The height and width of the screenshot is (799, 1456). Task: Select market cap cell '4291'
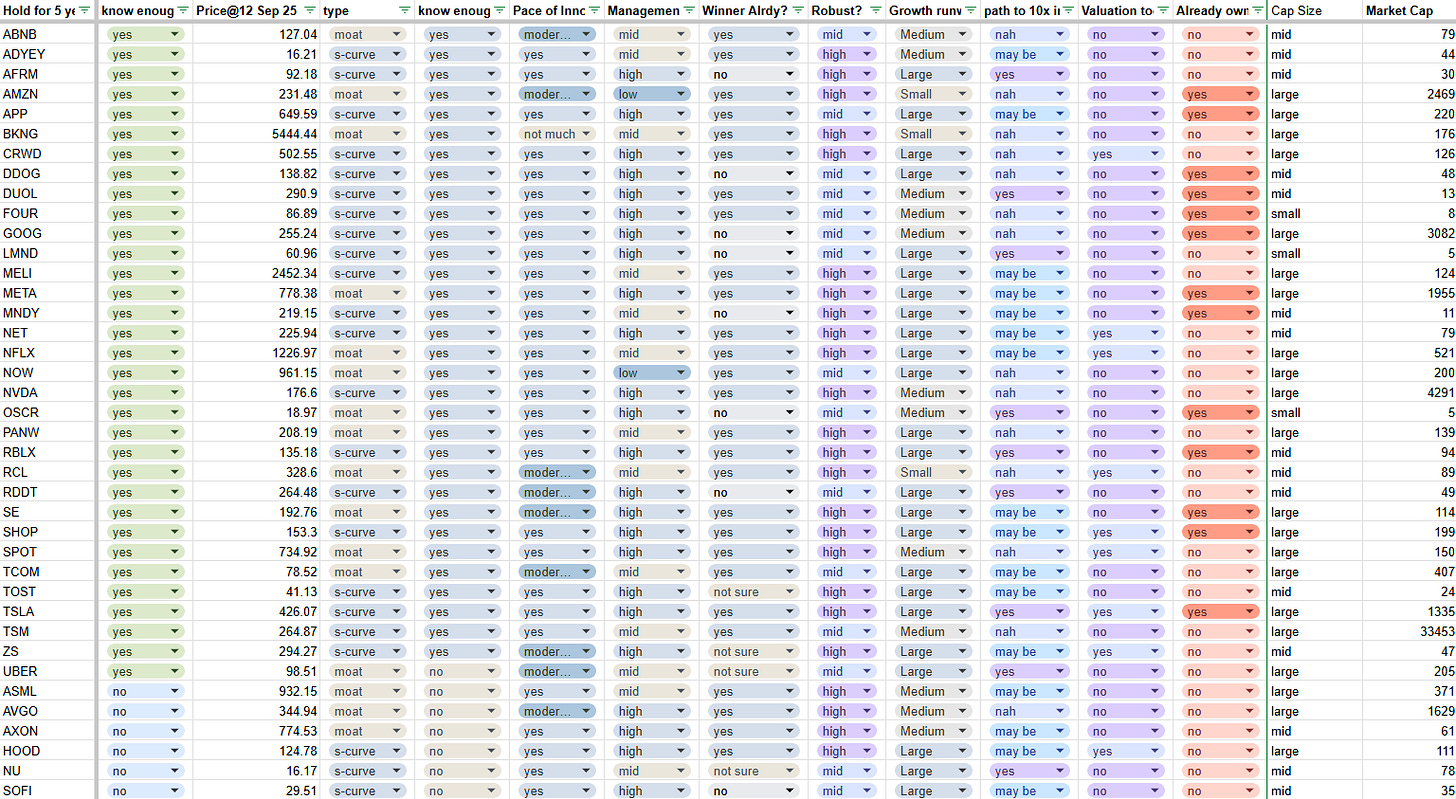coord(1409,393)
